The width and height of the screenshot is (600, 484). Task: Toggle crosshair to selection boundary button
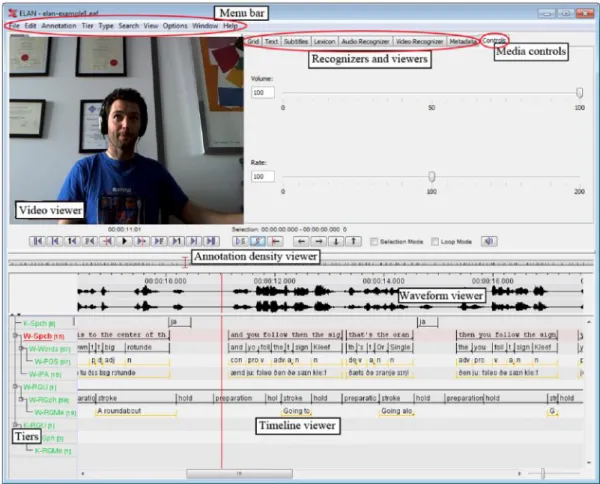click(276, 241)
